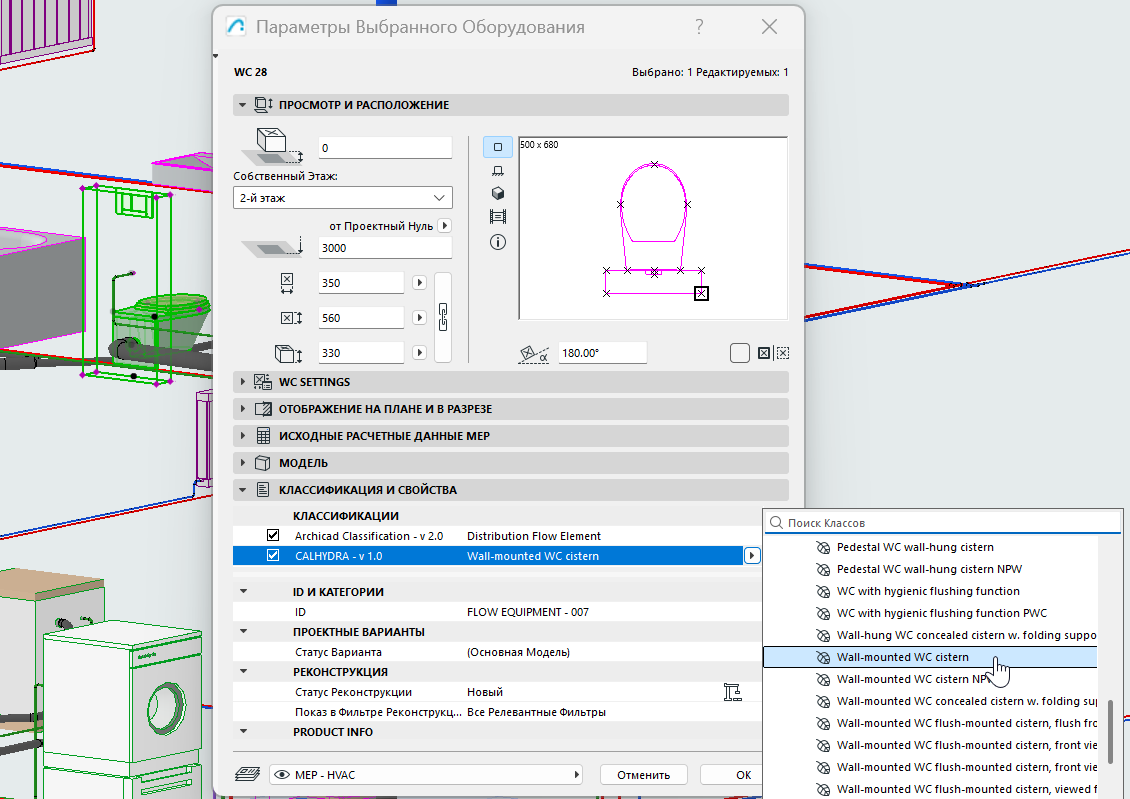This screenshot has height=799, width=1130.
Task: Collapse the PRODUCT INFO group
Action: 244,731
